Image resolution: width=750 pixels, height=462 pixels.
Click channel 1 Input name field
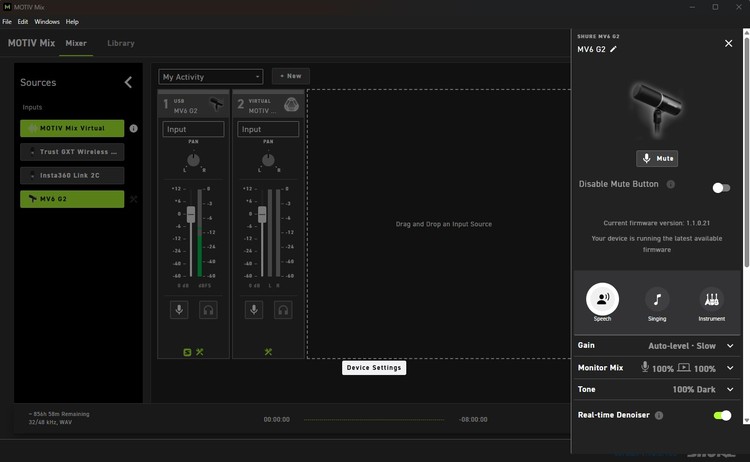point(193,129)
